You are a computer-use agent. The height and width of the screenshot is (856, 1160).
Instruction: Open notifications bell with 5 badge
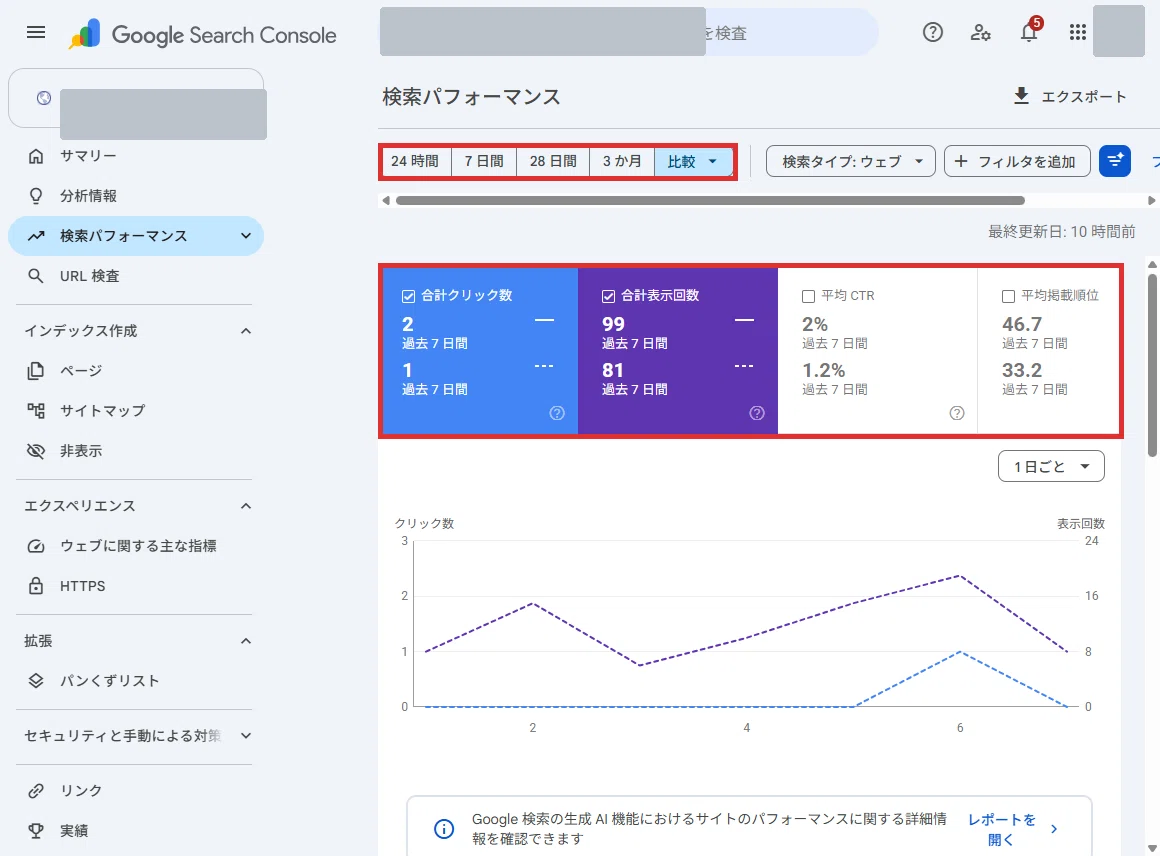pos(1030,31)
